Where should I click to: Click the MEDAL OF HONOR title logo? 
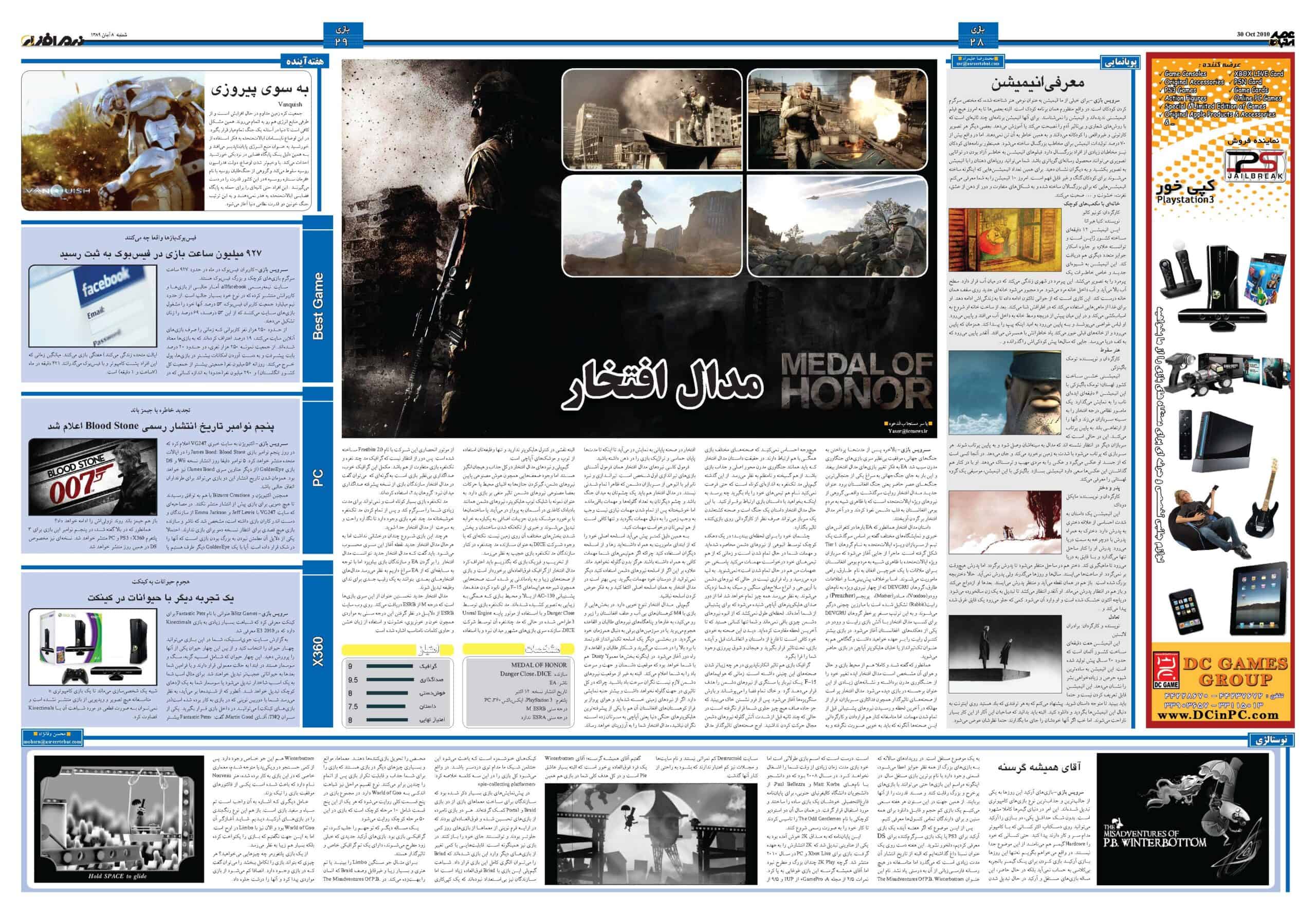point(856,380)
